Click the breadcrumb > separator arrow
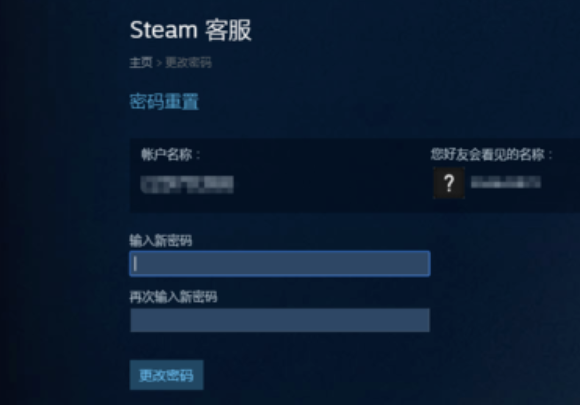This screenshot has width=580, height=405. [x=159, y=63]
